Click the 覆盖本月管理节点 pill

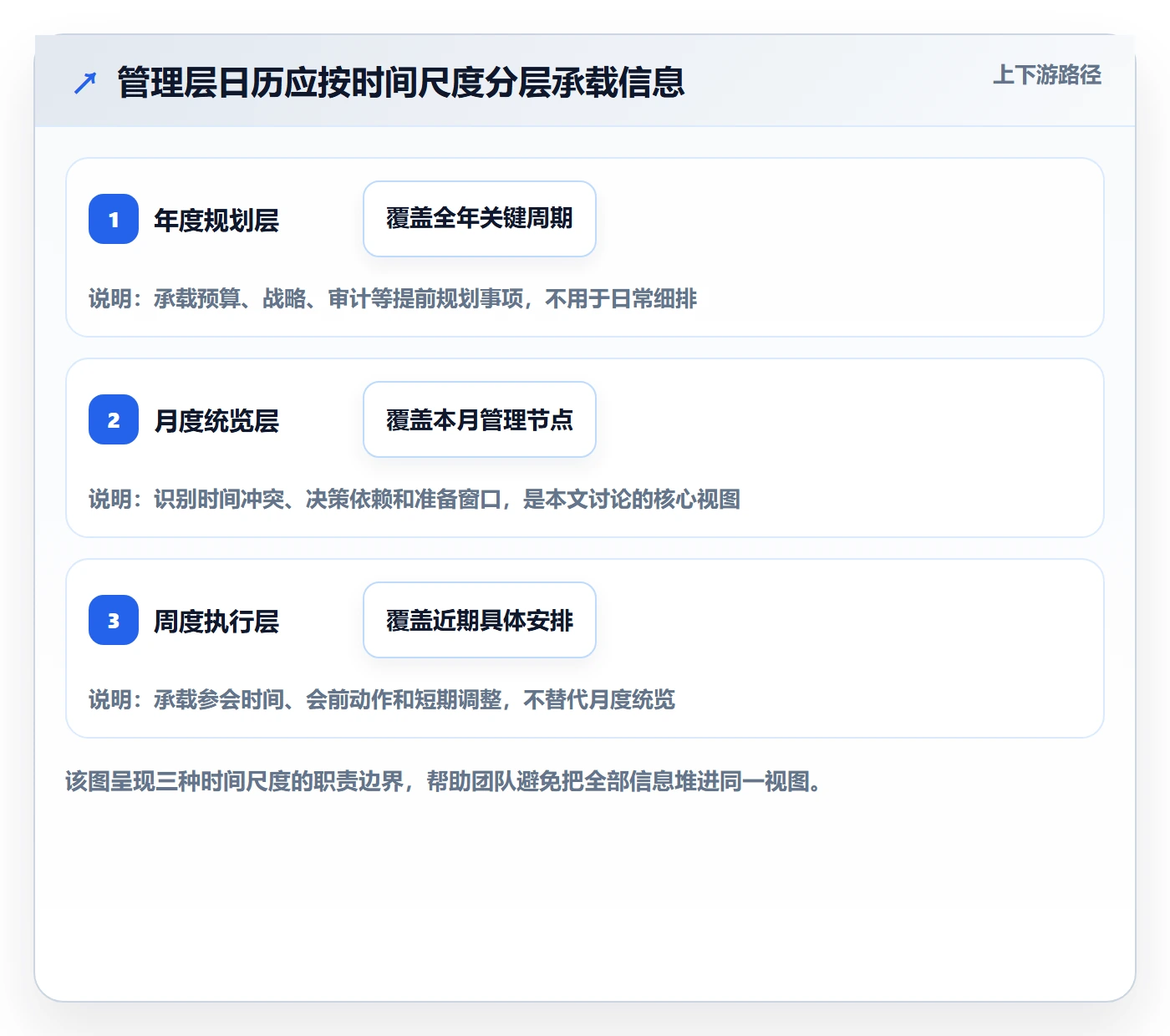[480, 419]
